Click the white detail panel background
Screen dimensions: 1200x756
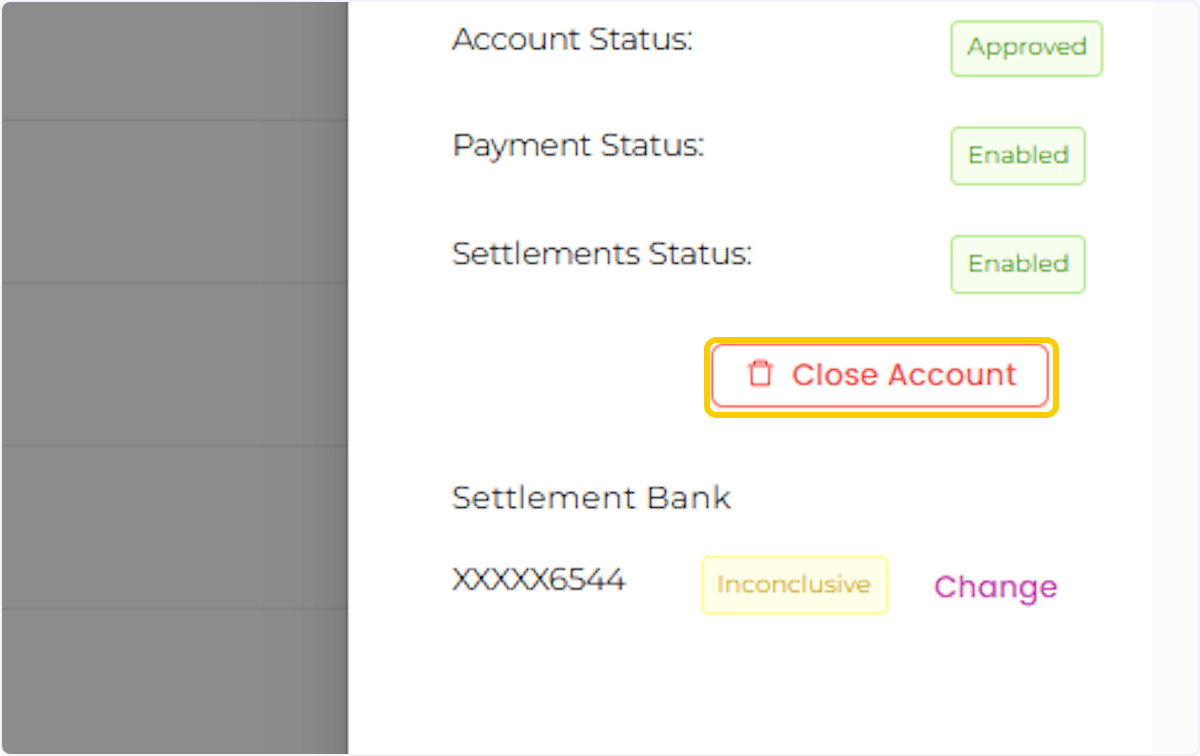coord(700,680)
